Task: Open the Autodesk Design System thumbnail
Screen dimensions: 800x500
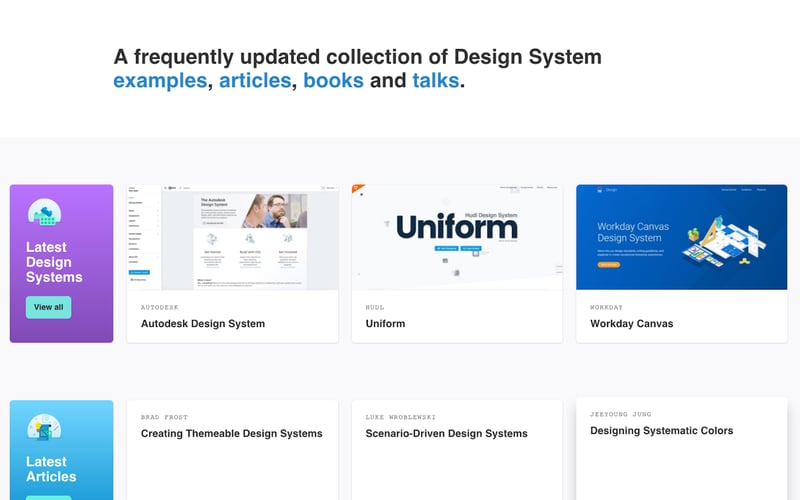Action: pyautogui.click(x=233, y=237)
